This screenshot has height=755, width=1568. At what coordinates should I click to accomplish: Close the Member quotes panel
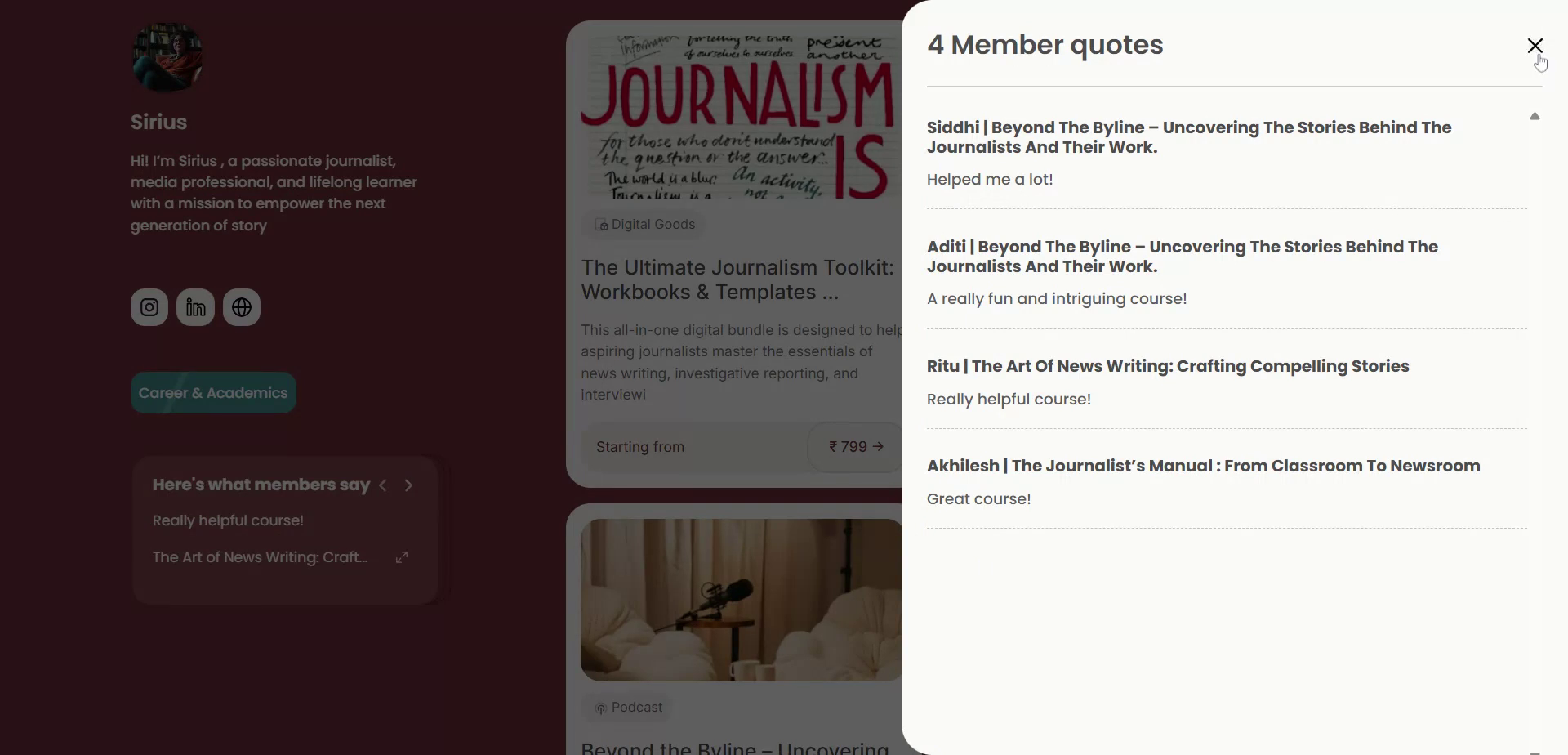tap(1535, 46)
